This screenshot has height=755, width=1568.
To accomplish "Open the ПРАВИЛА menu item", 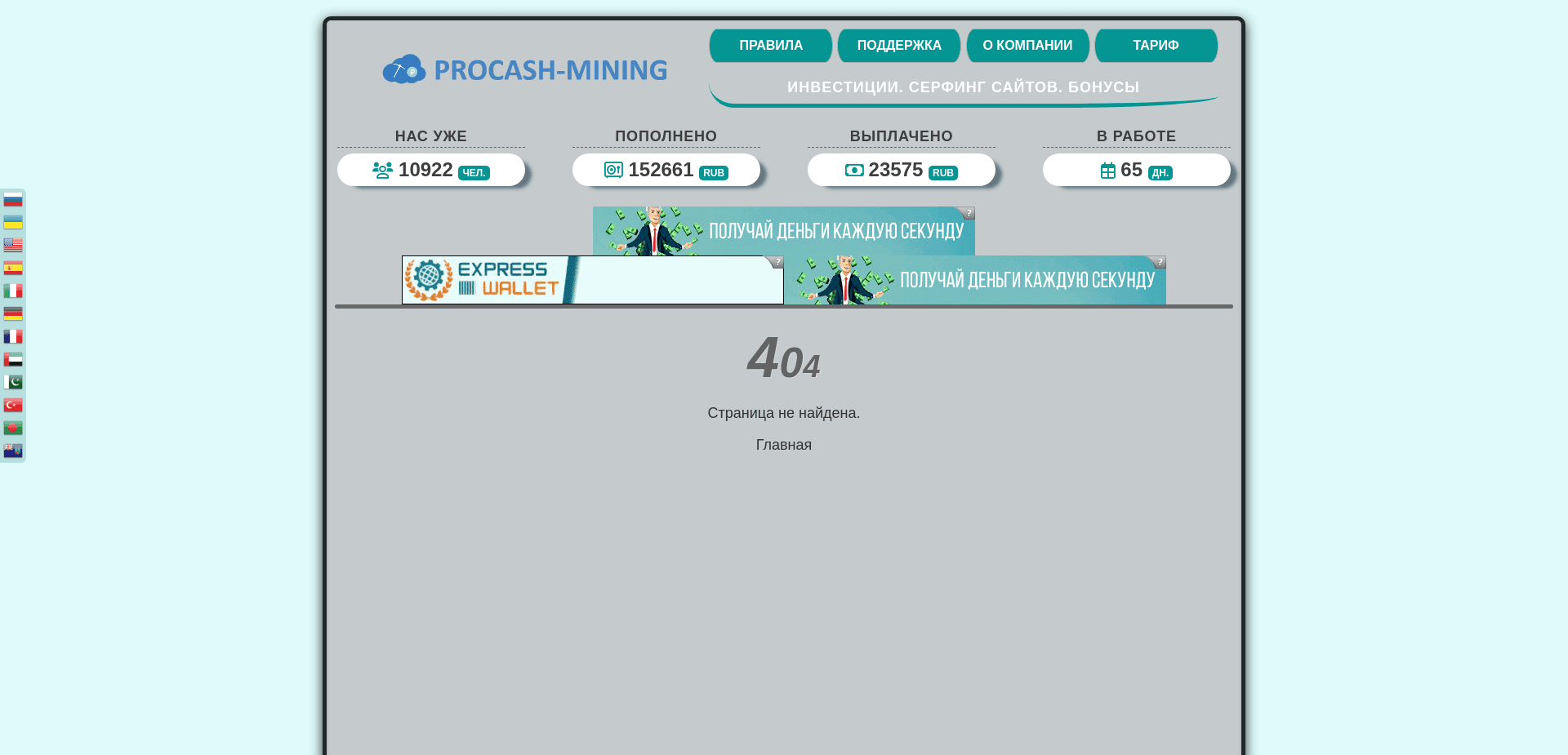I will click(x=770, y=45).
